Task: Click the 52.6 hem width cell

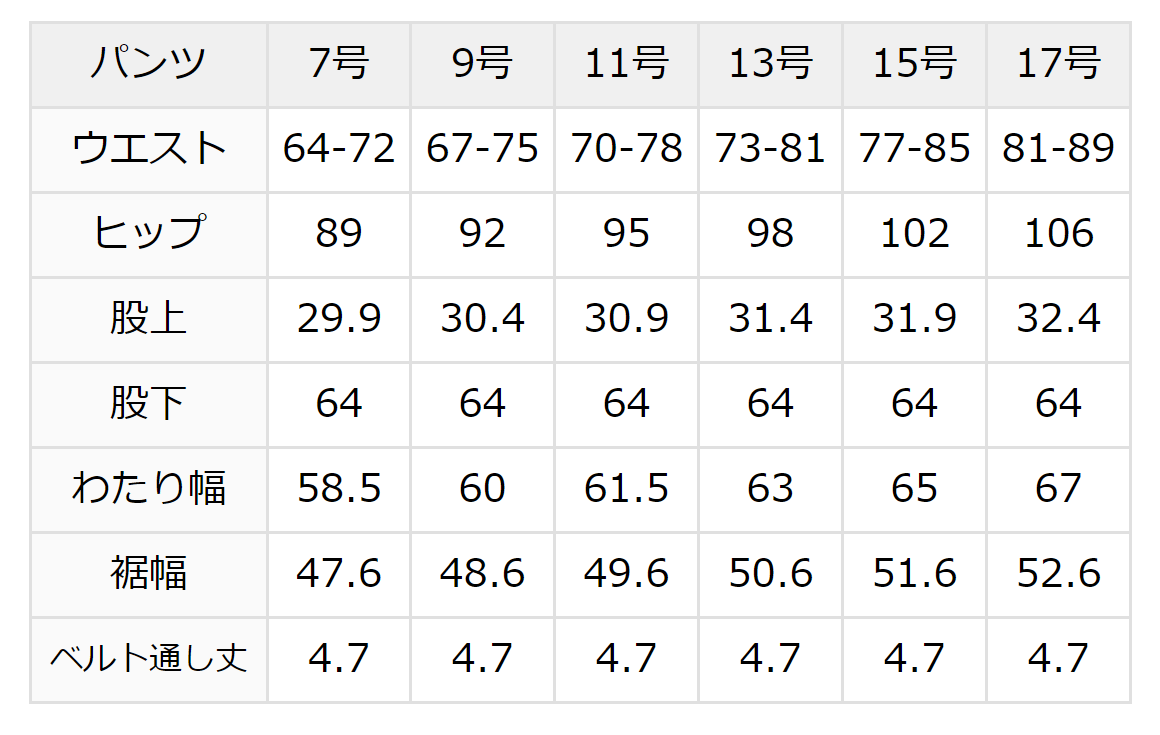Action: click(x=1059, y=575)
